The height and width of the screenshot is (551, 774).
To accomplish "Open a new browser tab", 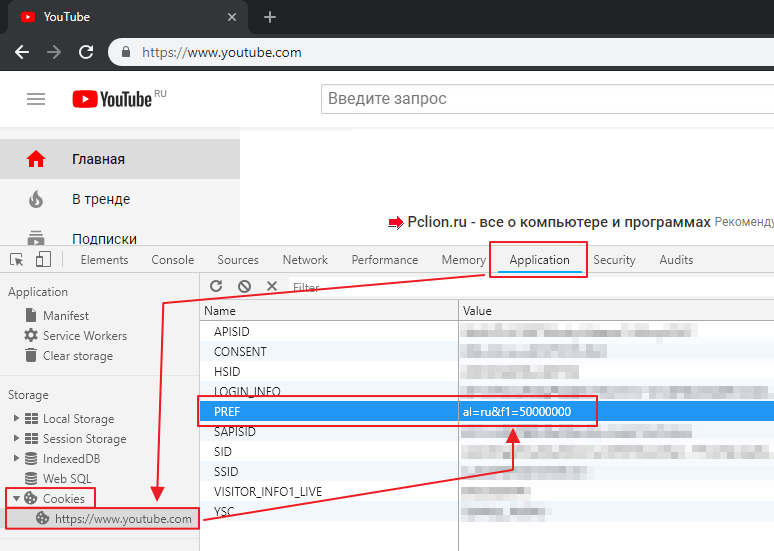I will coord(270,17).
